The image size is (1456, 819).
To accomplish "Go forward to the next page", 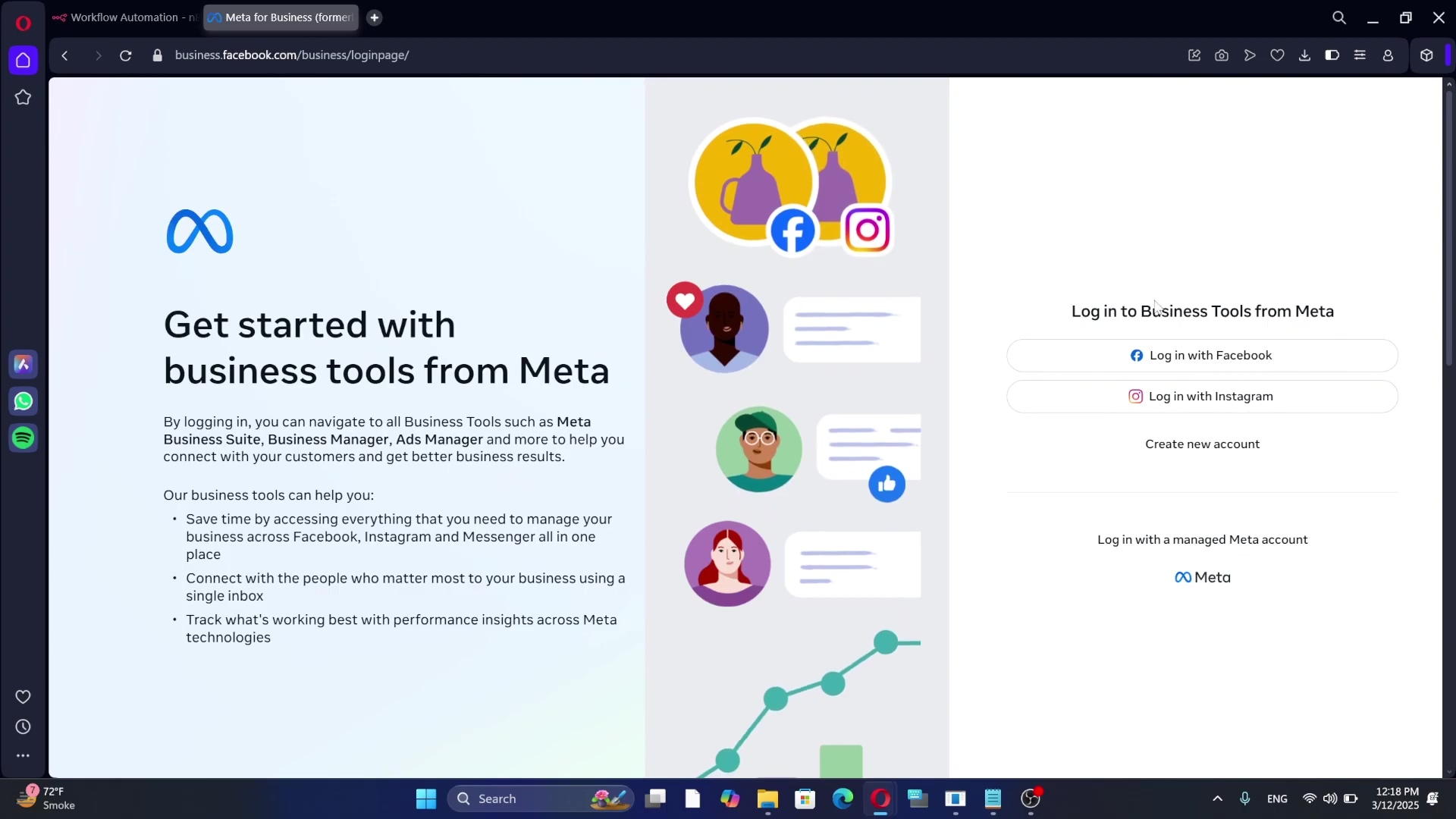I will point(98,55).
